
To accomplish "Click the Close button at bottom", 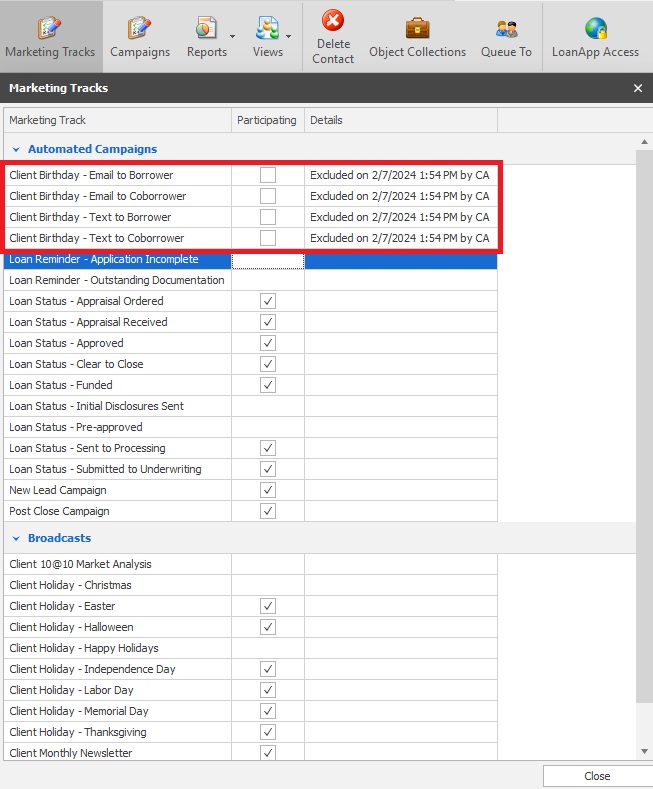I will point(597,776).
